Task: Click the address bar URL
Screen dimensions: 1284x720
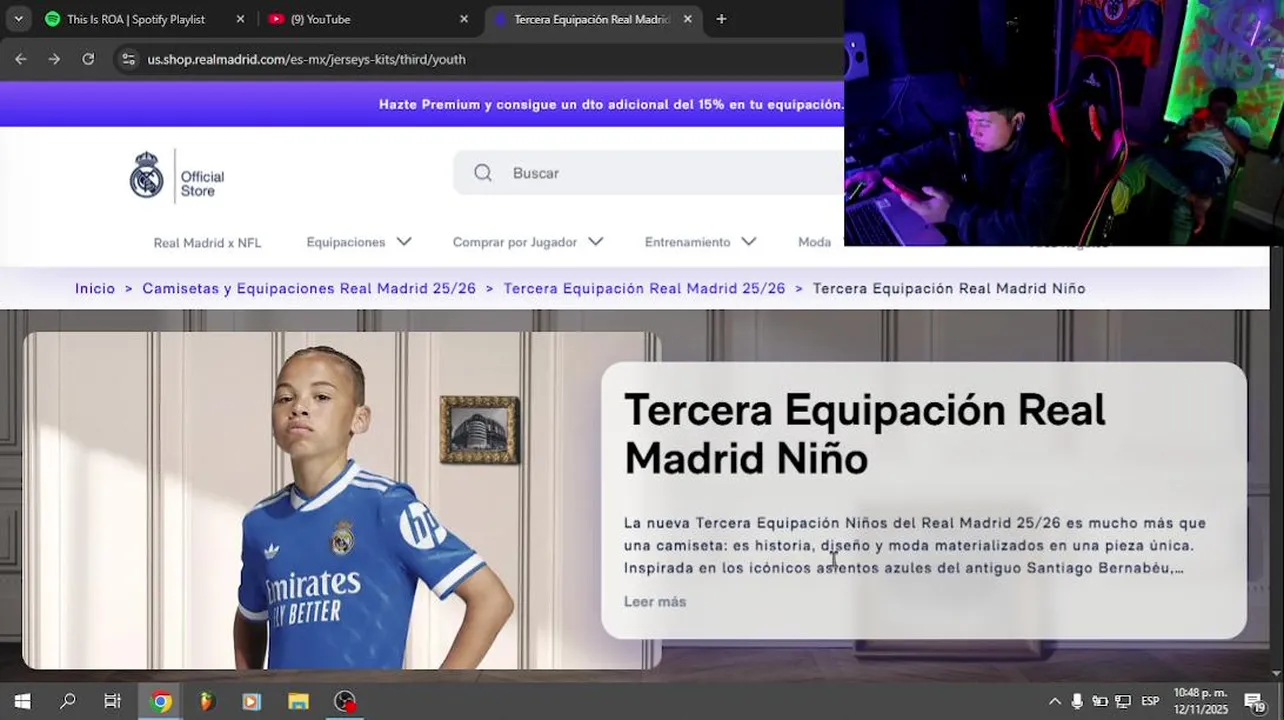Action: [306, 59]
